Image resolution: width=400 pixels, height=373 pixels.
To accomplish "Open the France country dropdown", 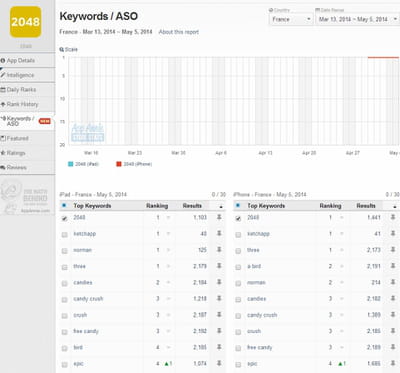I will (291, 19).
